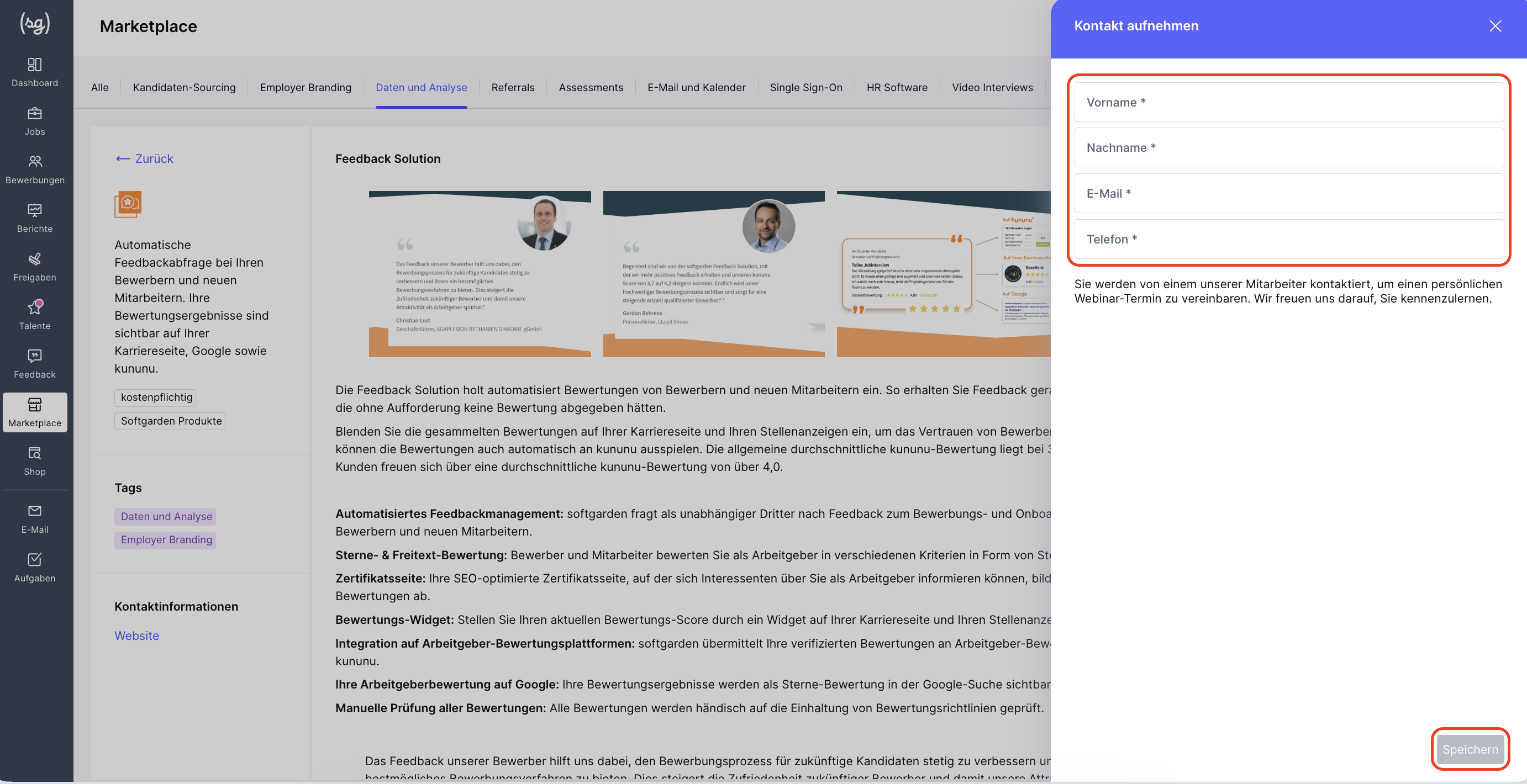Select the Alle tab
The width and height of the screenshot is (1527, 784).
(x=99, y=87)
